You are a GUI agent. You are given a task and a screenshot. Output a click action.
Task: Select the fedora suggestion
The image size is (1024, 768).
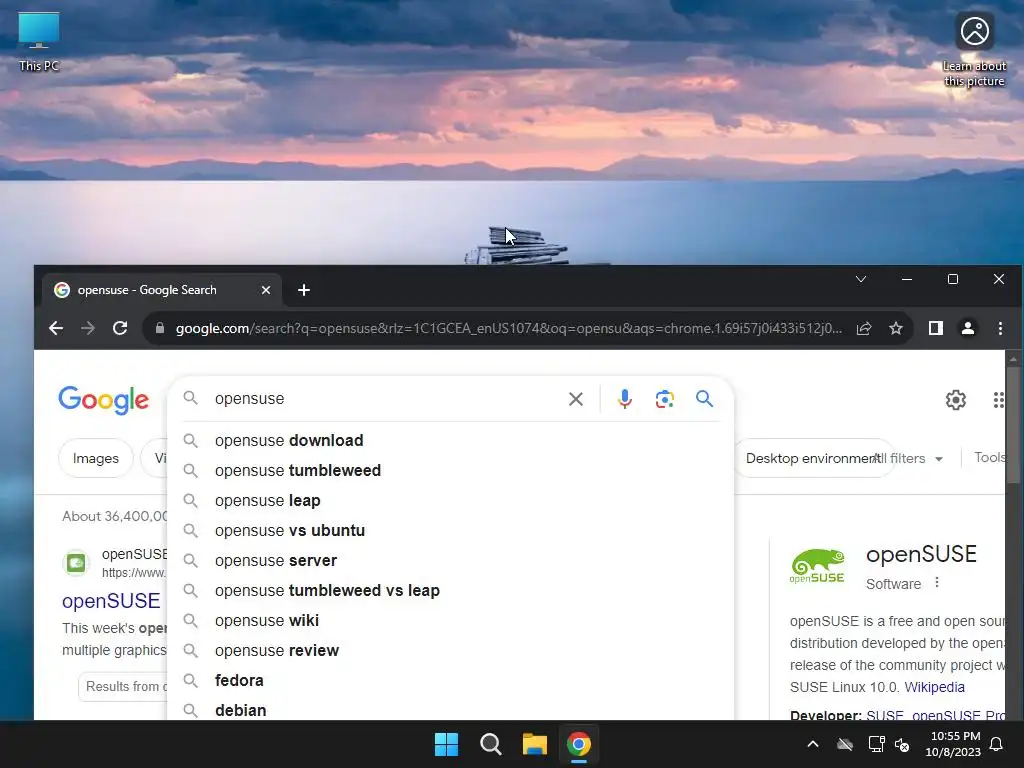451,680
